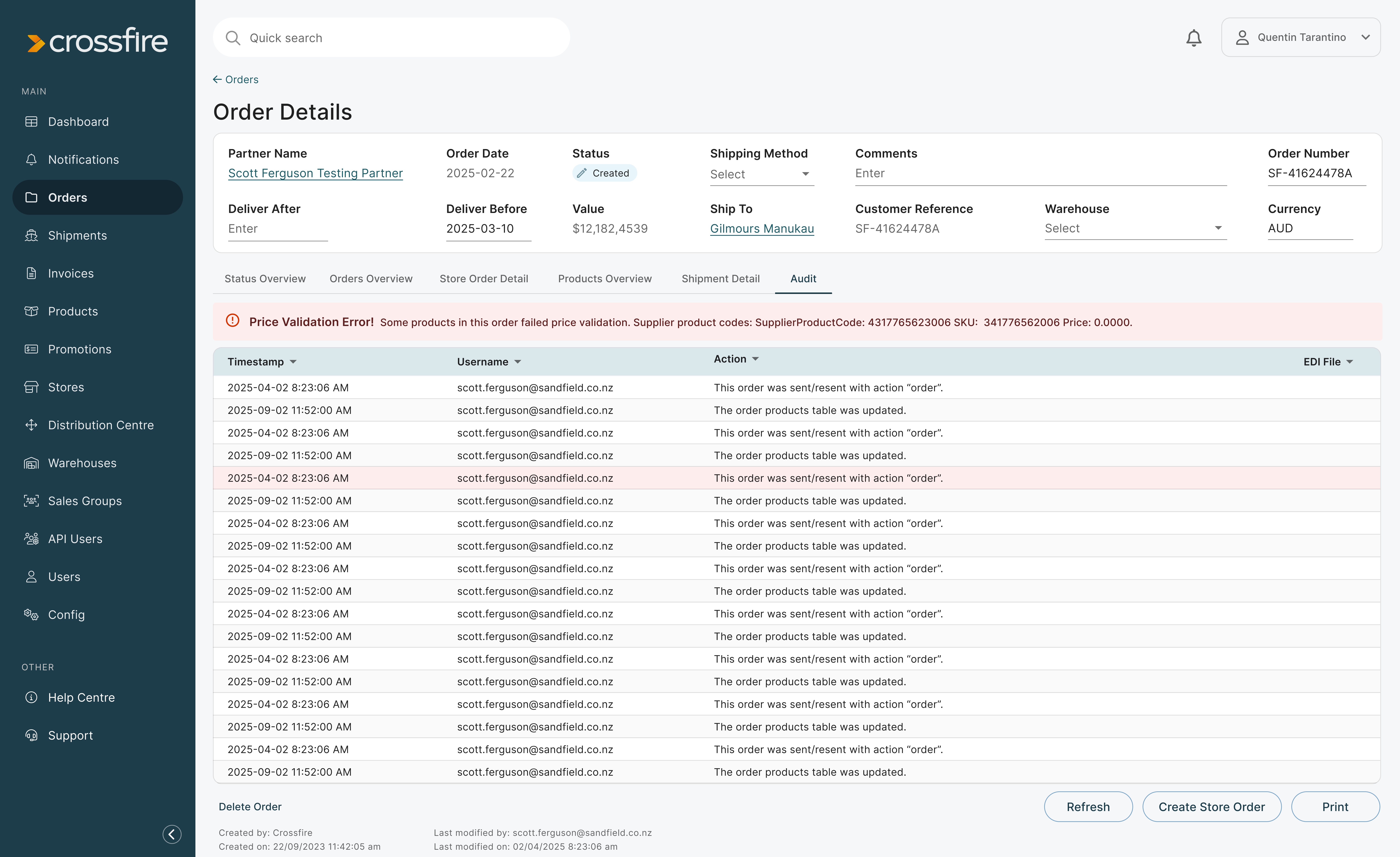Open Sales Groups from sidebar
Viewport: 1400px width, 857px height.
pyautogui.click(x=85, y=501)
